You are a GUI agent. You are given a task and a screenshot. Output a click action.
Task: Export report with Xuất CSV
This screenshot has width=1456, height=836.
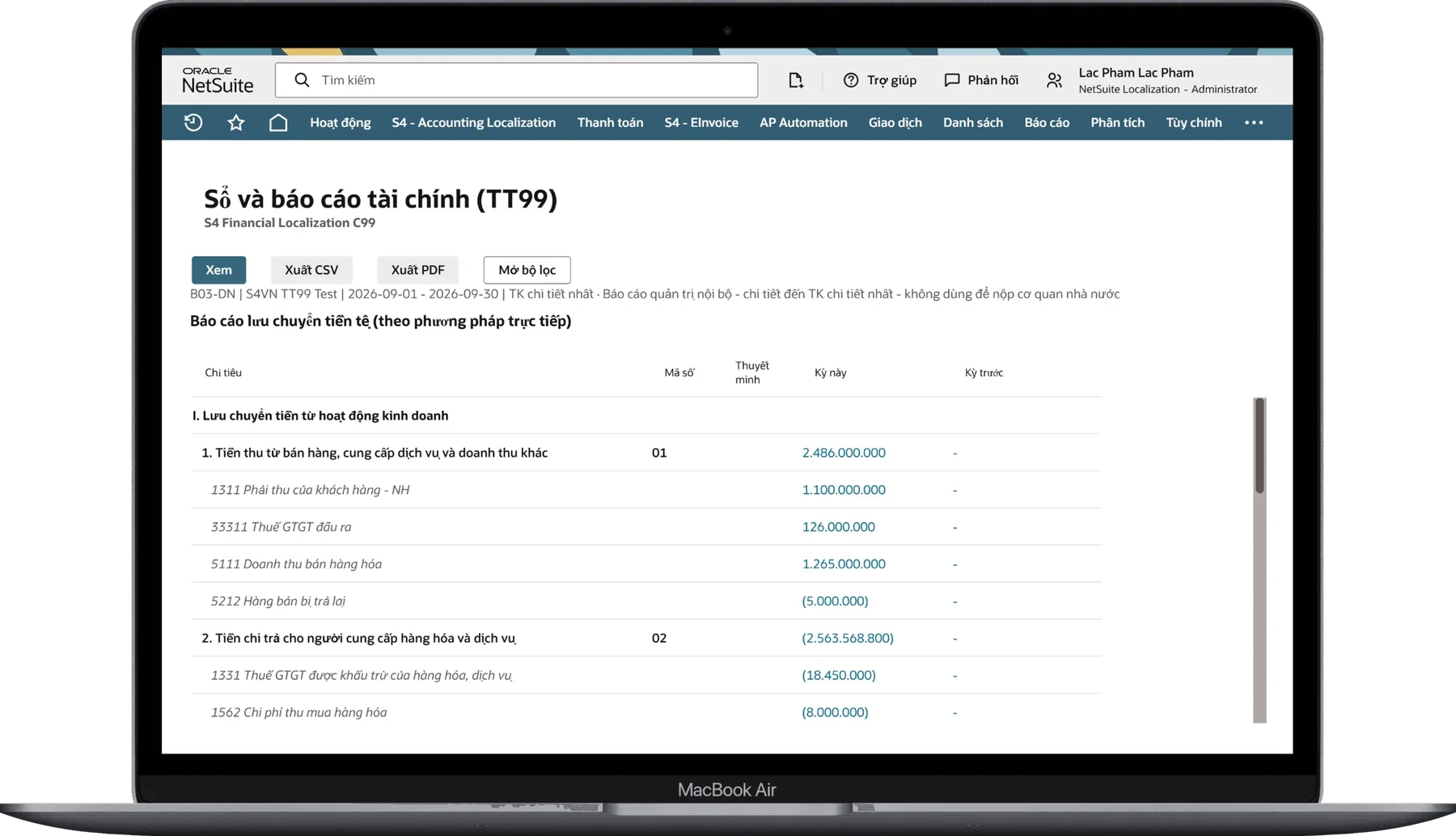coord(311,270)
